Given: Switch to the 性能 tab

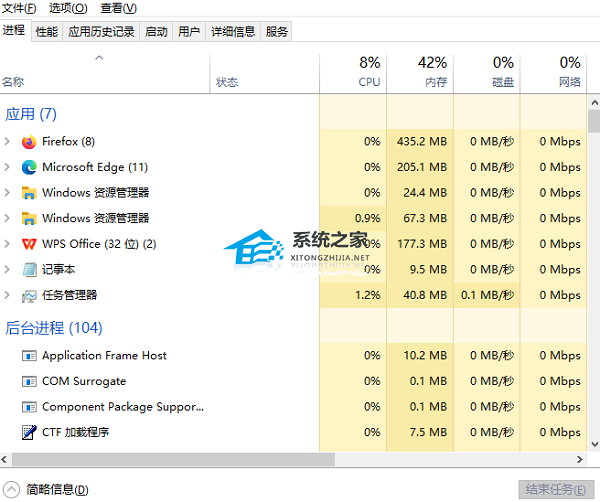Looking at the screenshot, I should click(46, 31).
